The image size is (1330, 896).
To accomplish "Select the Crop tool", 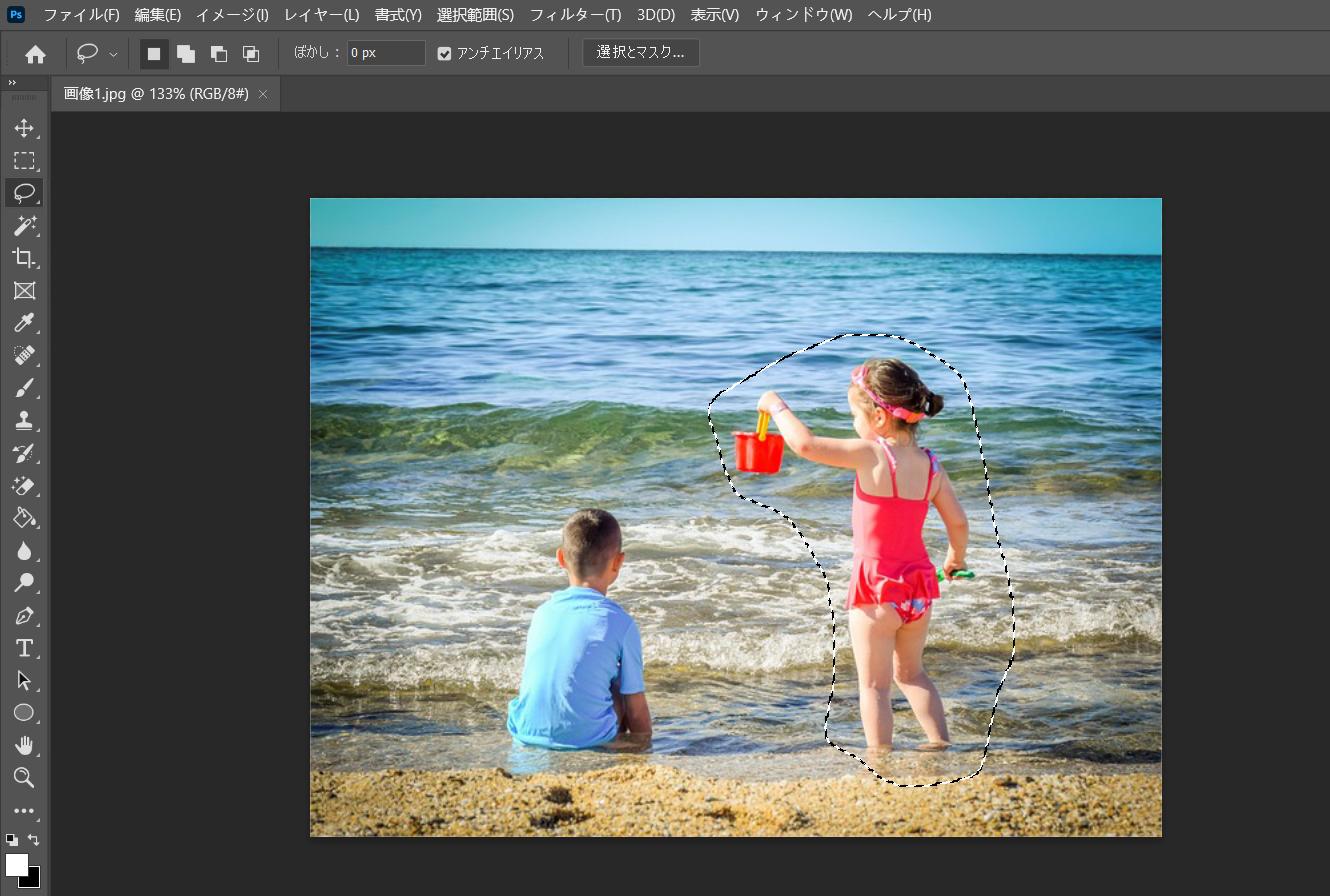I will 24,258.
